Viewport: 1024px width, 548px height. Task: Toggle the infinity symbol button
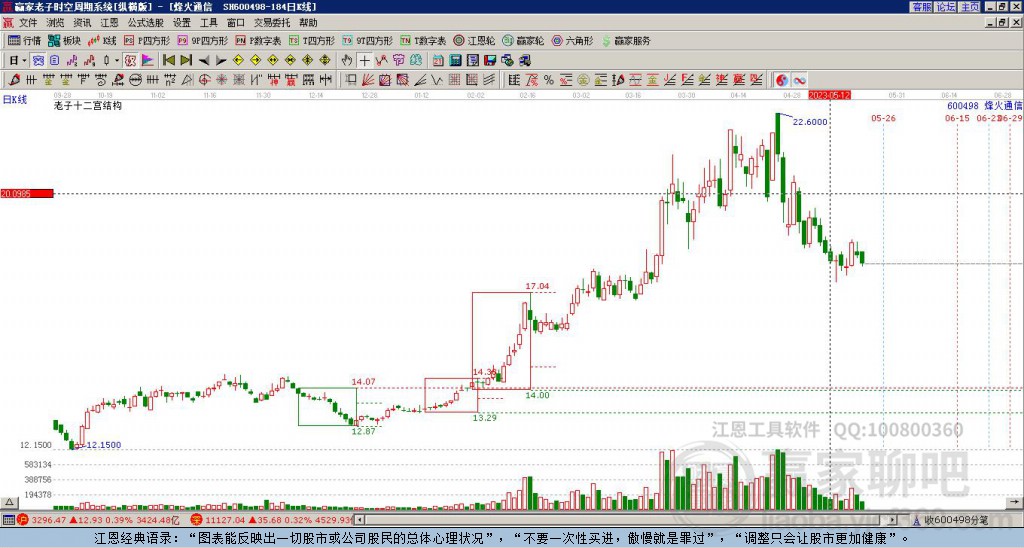coord(799,80)
